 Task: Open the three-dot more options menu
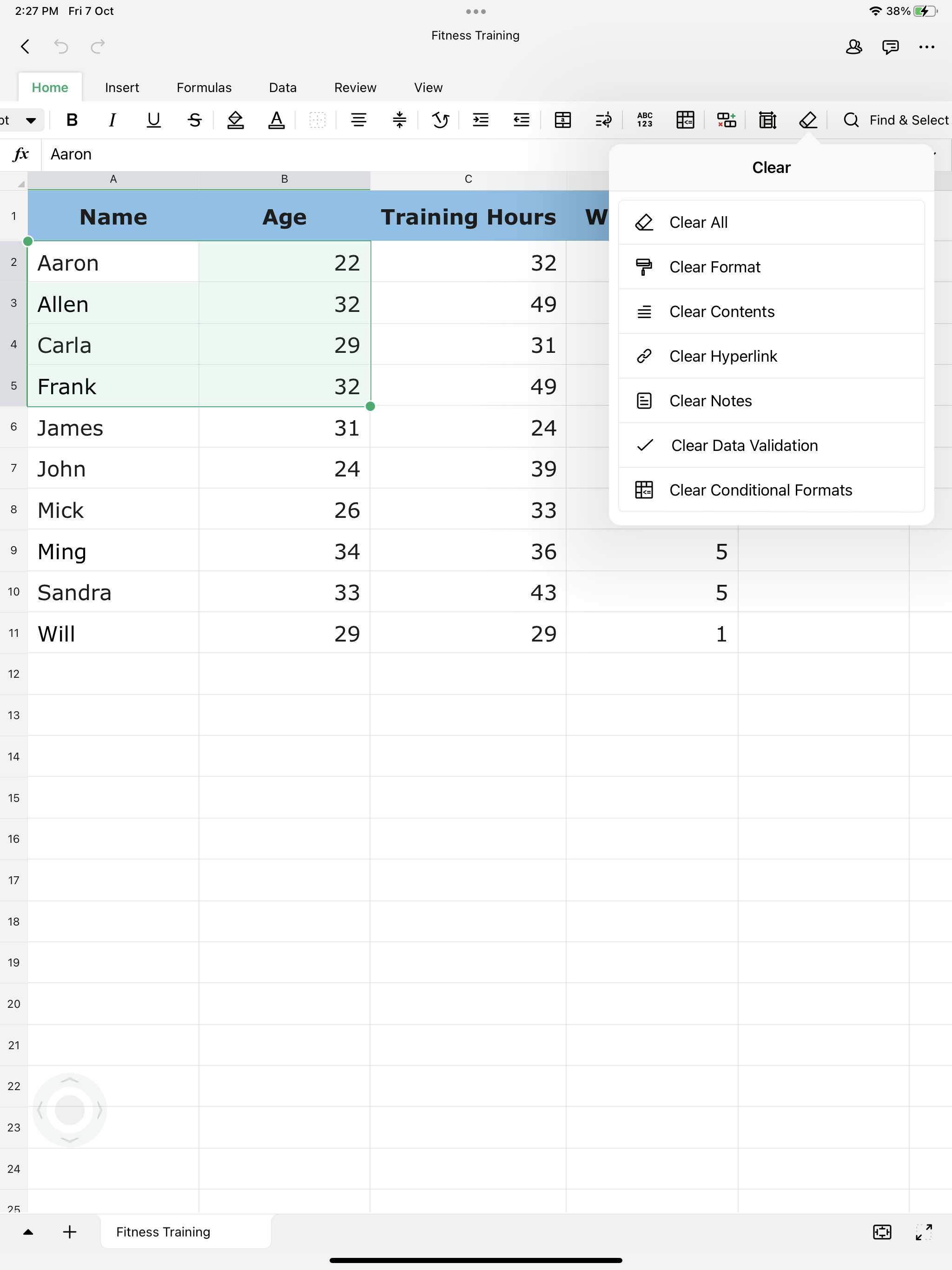pyautogui.click(x=926, y=47)
